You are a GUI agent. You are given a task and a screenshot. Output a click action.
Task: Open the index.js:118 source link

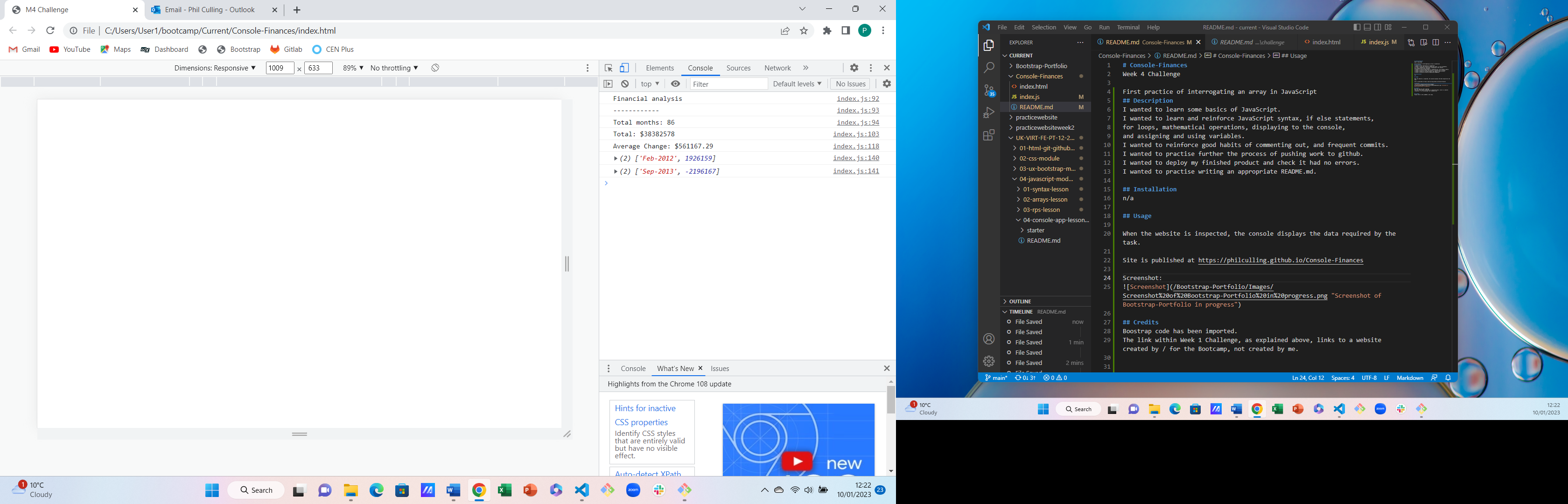click(856, 146)
